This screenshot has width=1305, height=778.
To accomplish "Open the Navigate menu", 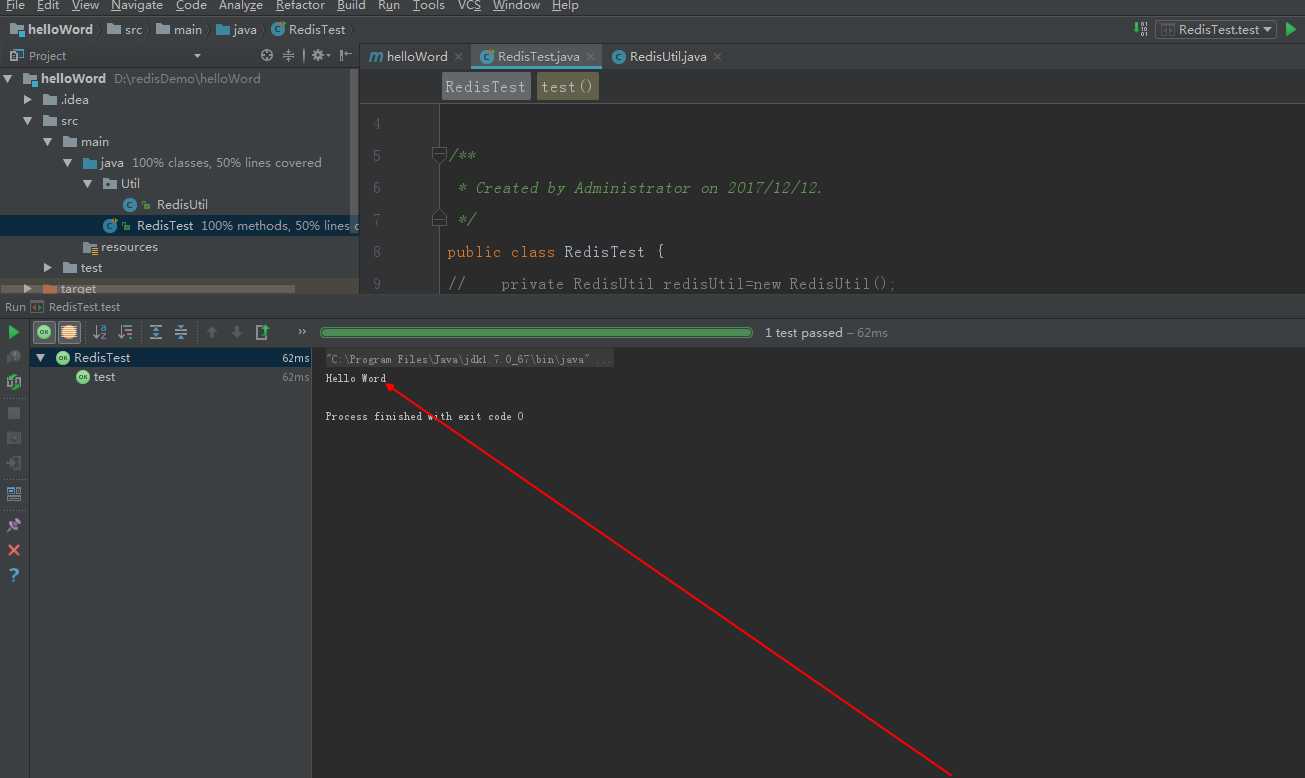I will 136,6.
